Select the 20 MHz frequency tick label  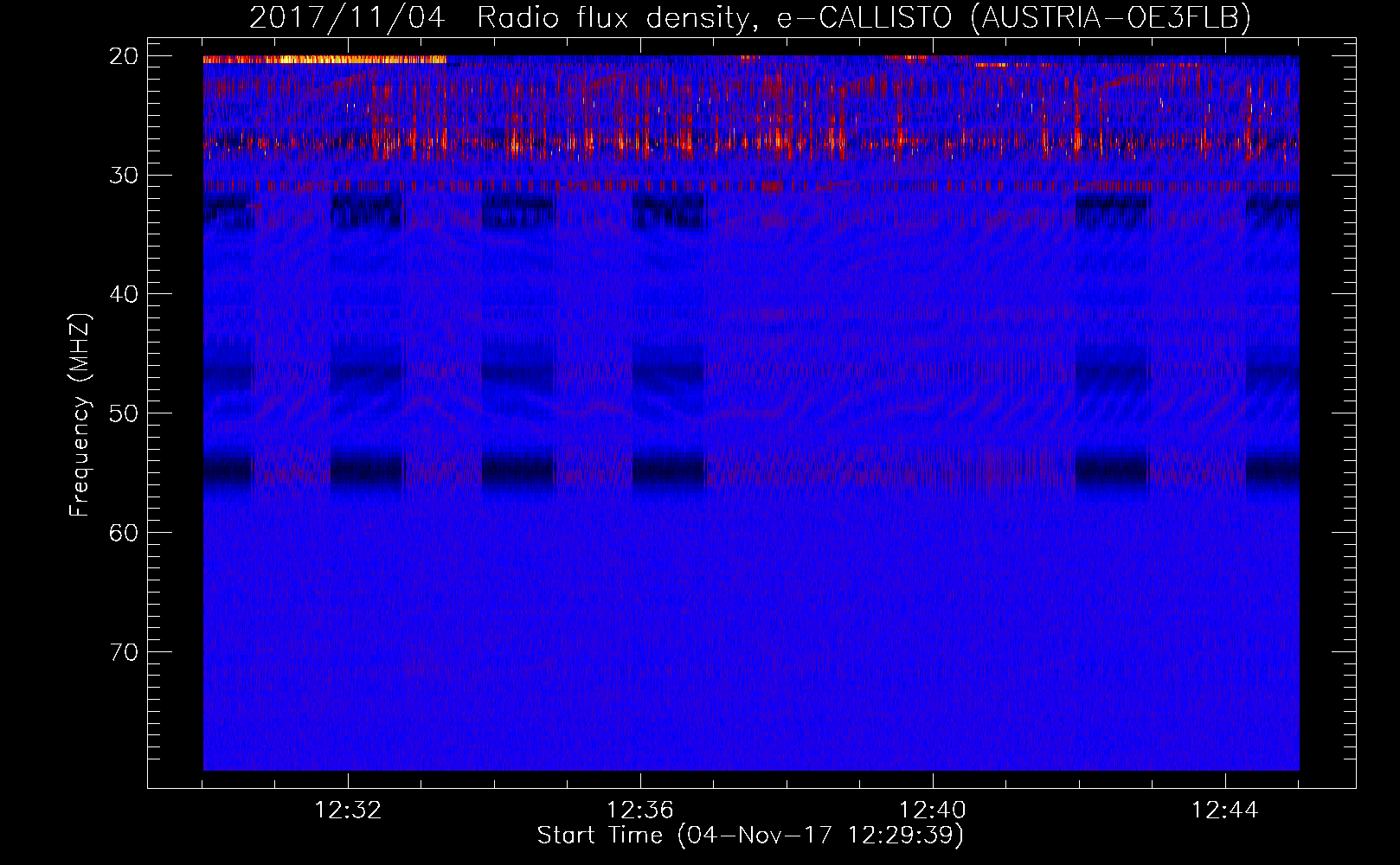125,56
